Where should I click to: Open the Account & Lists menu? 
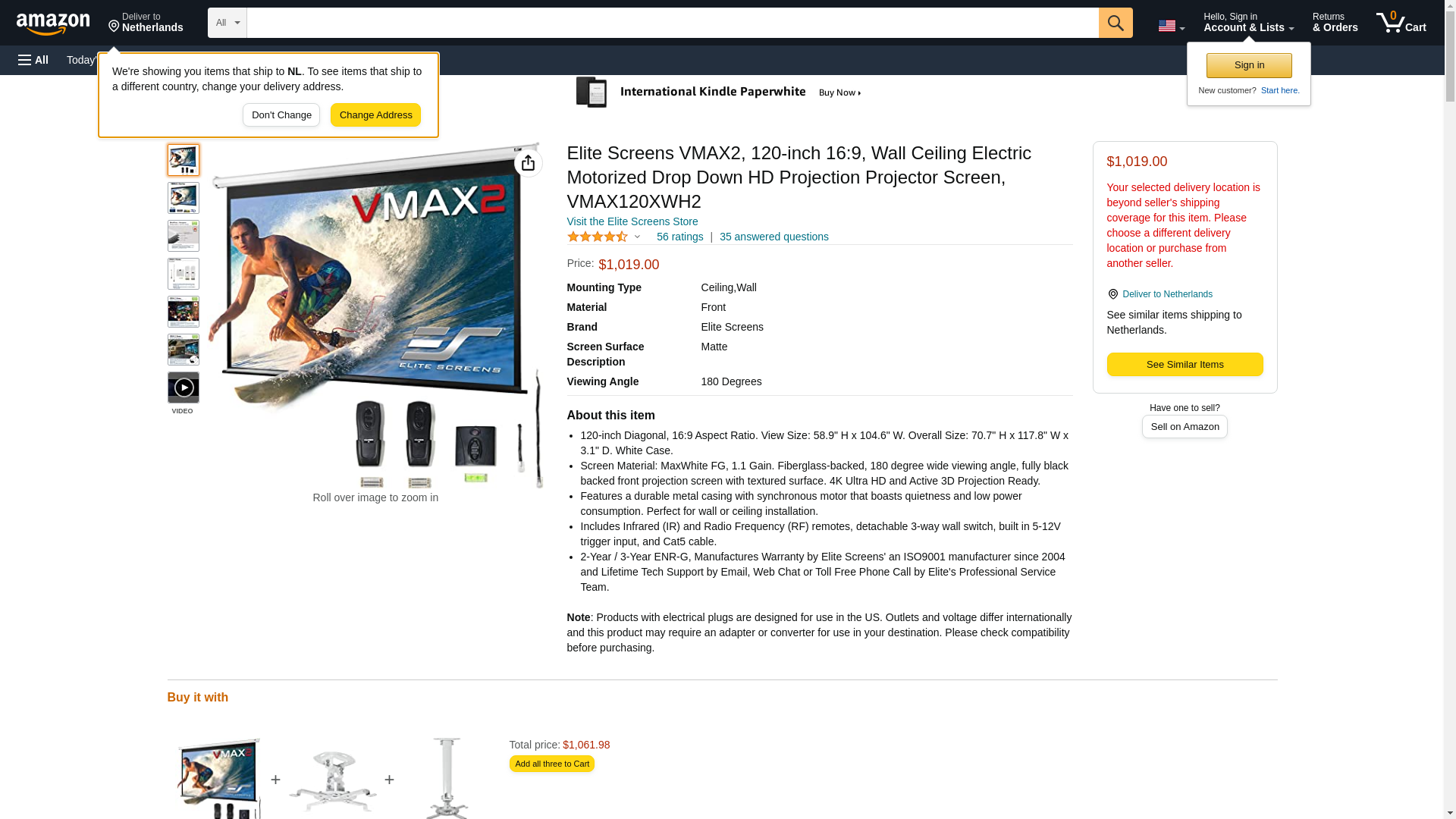(x=1248, y=23)
